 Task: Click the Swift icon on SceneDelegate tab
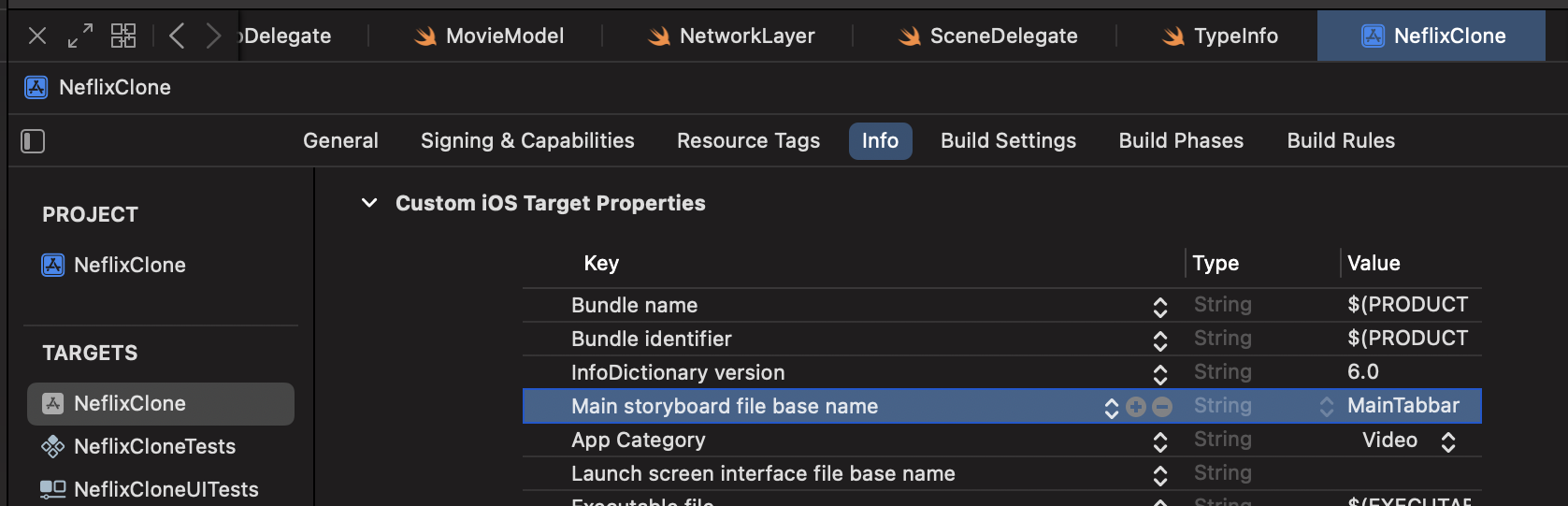(x=910, y=36)
